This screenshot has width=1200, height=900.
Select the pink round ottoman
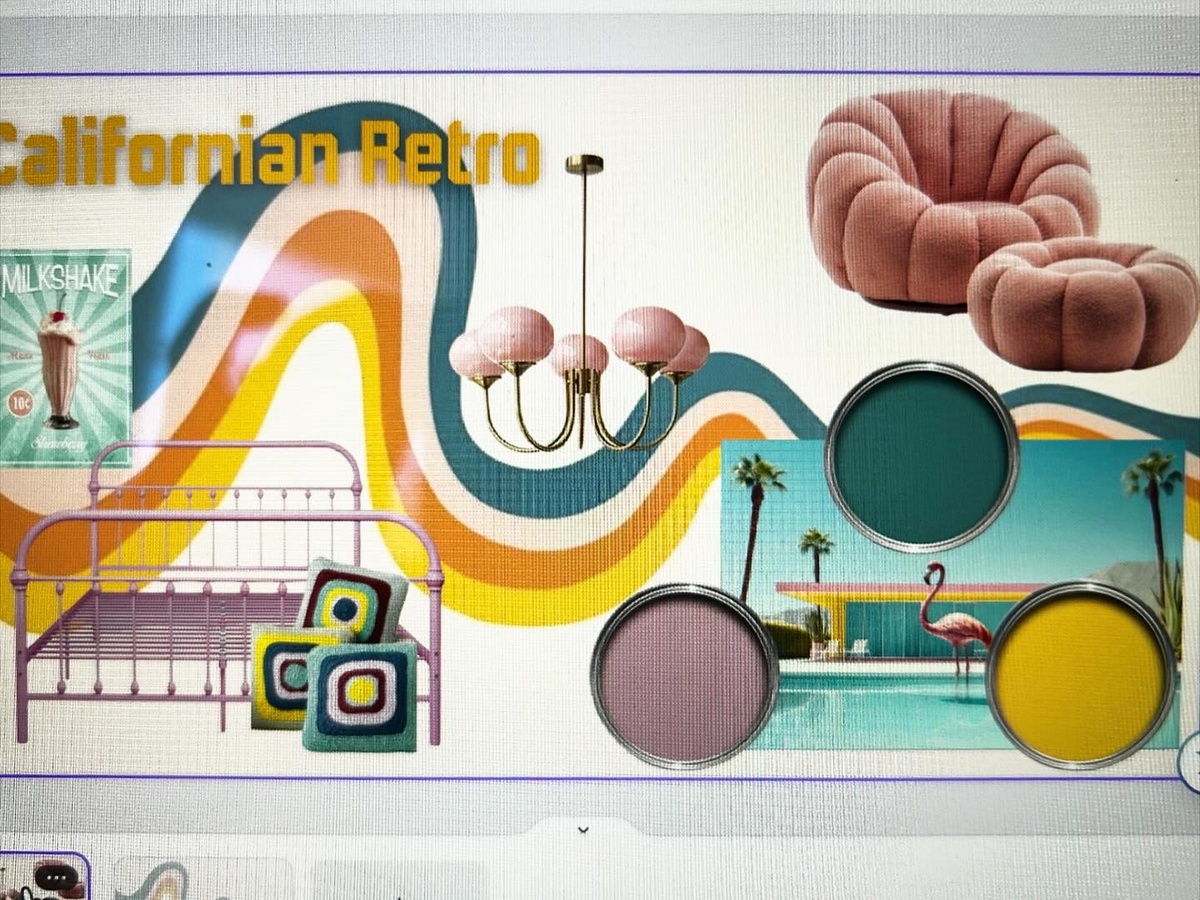[1082, 304]
